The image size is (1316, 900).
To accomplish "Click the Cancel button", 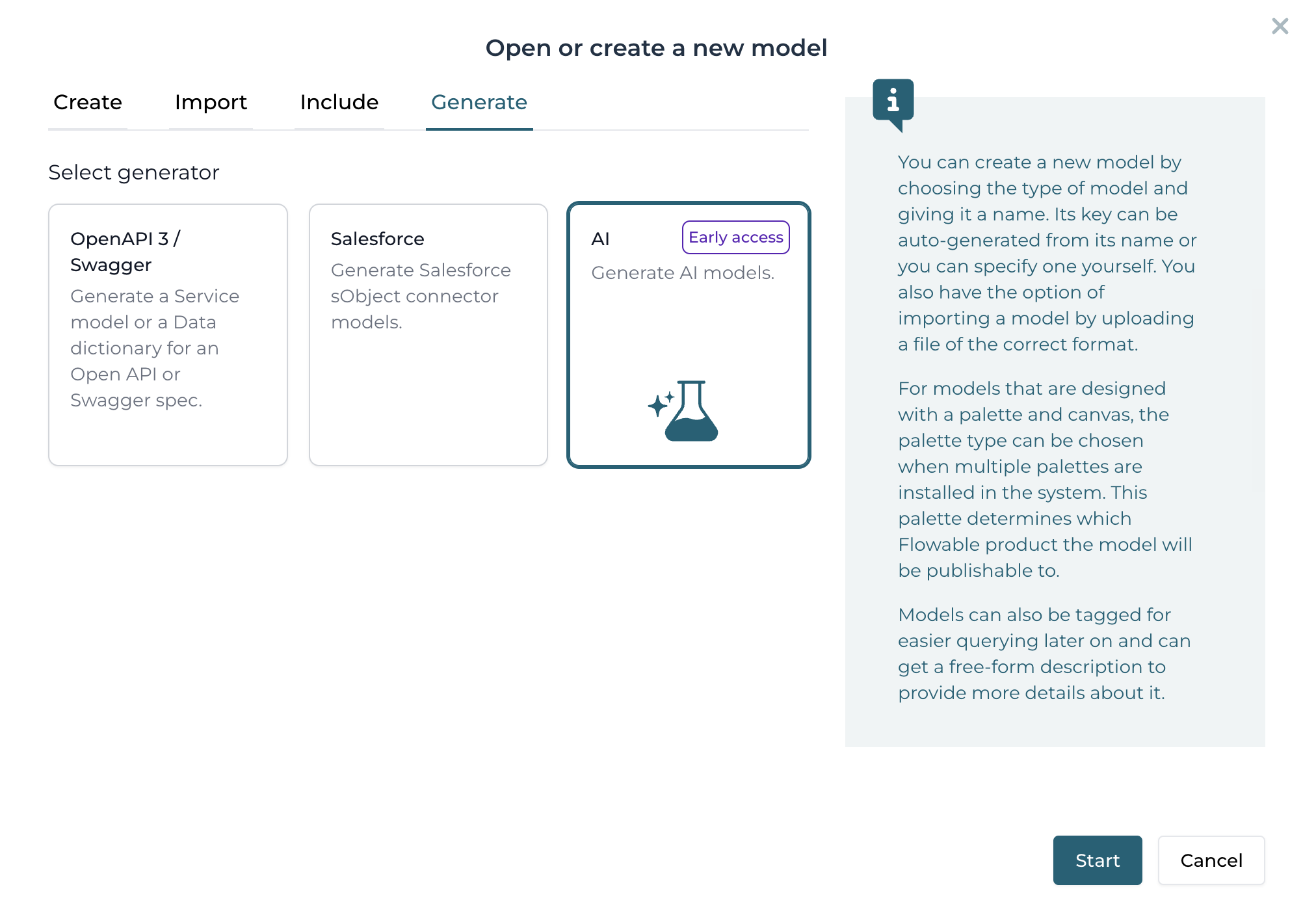I will coord(1211,860).
